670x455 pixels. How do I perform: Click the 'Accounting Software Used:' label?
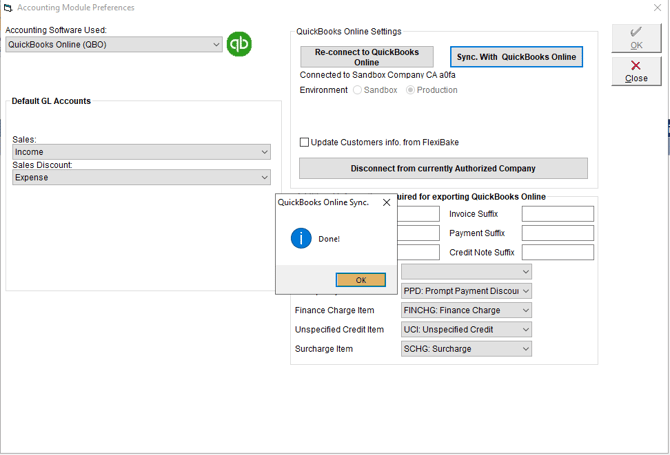coord(56,30)
